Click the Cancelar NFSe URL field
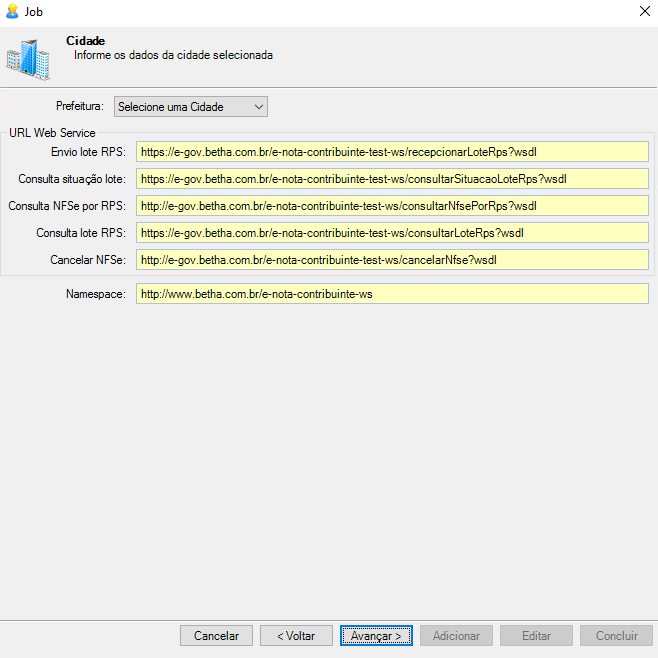 392,260
